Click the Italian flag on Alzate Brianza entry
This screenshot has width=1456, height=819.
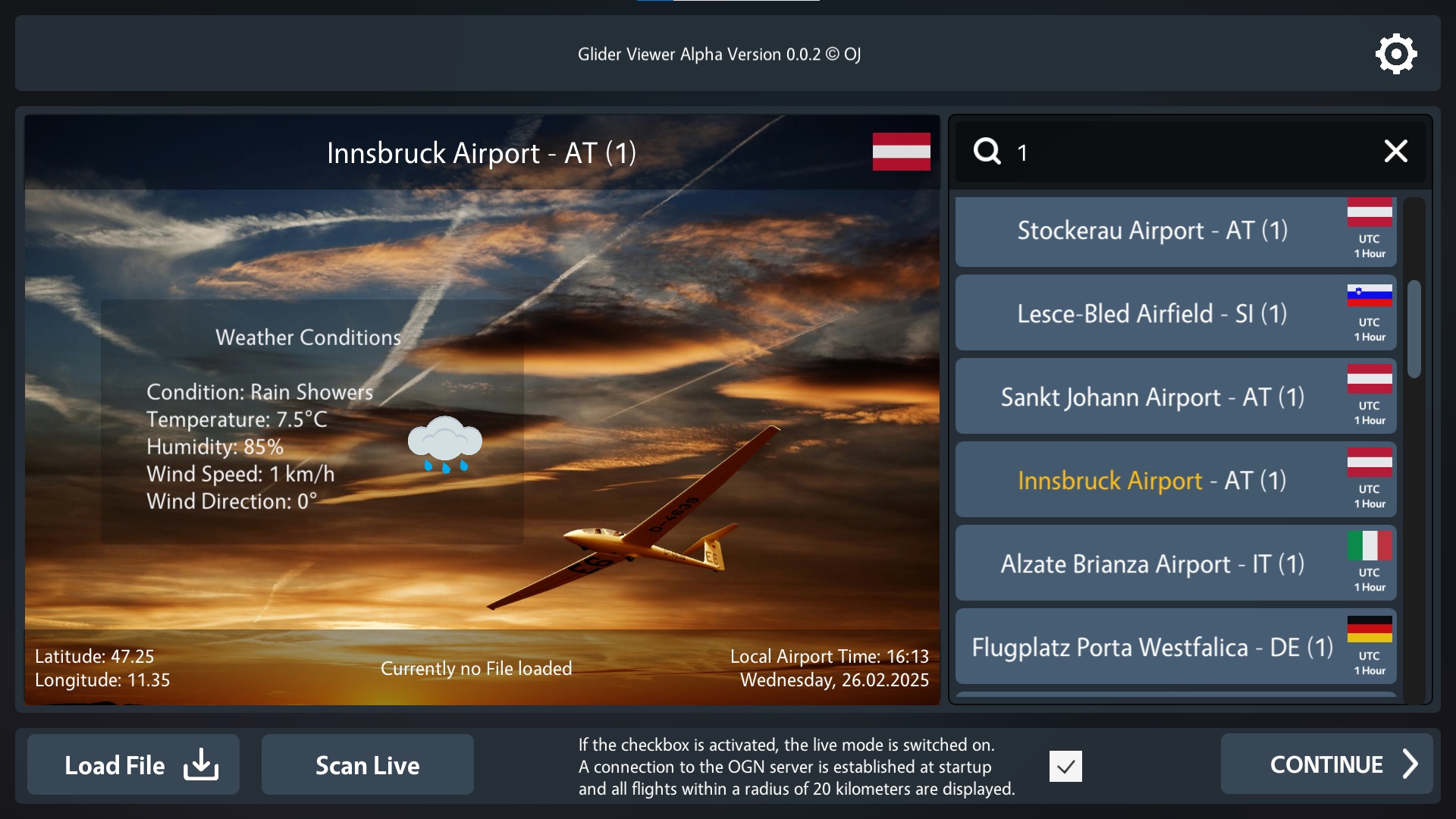pos(1370,545)
